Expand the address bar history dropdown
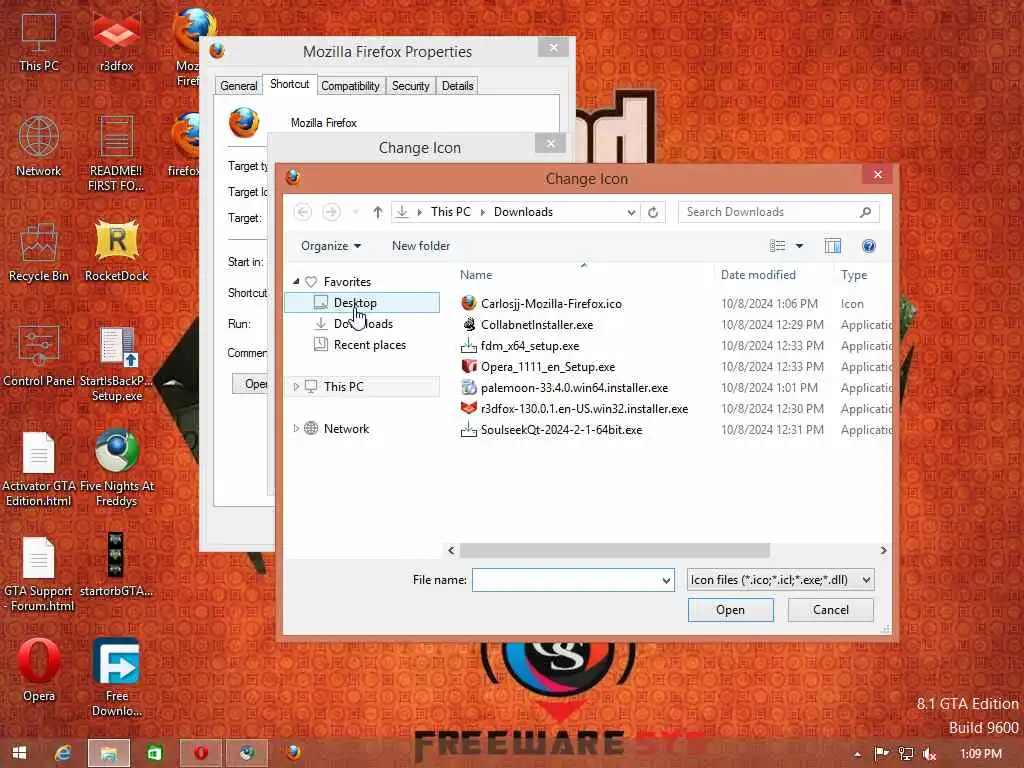This screenshot has height=768, width=1024. 631,212
